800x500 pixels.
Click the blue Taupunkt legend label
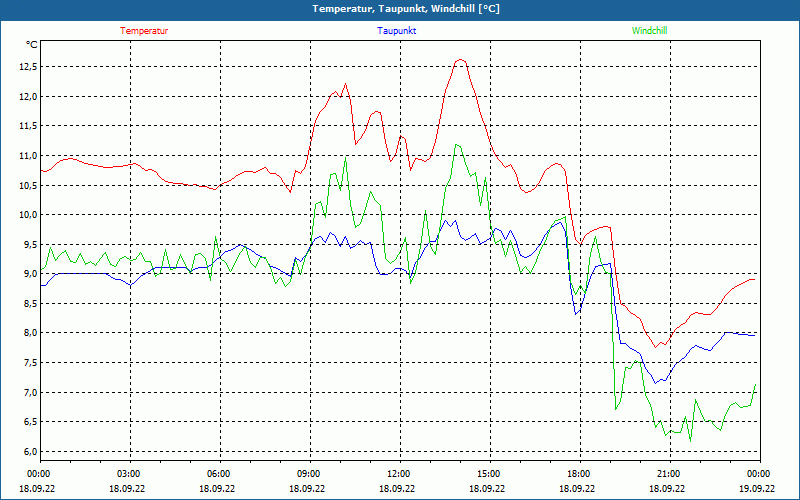coord(396,31)
